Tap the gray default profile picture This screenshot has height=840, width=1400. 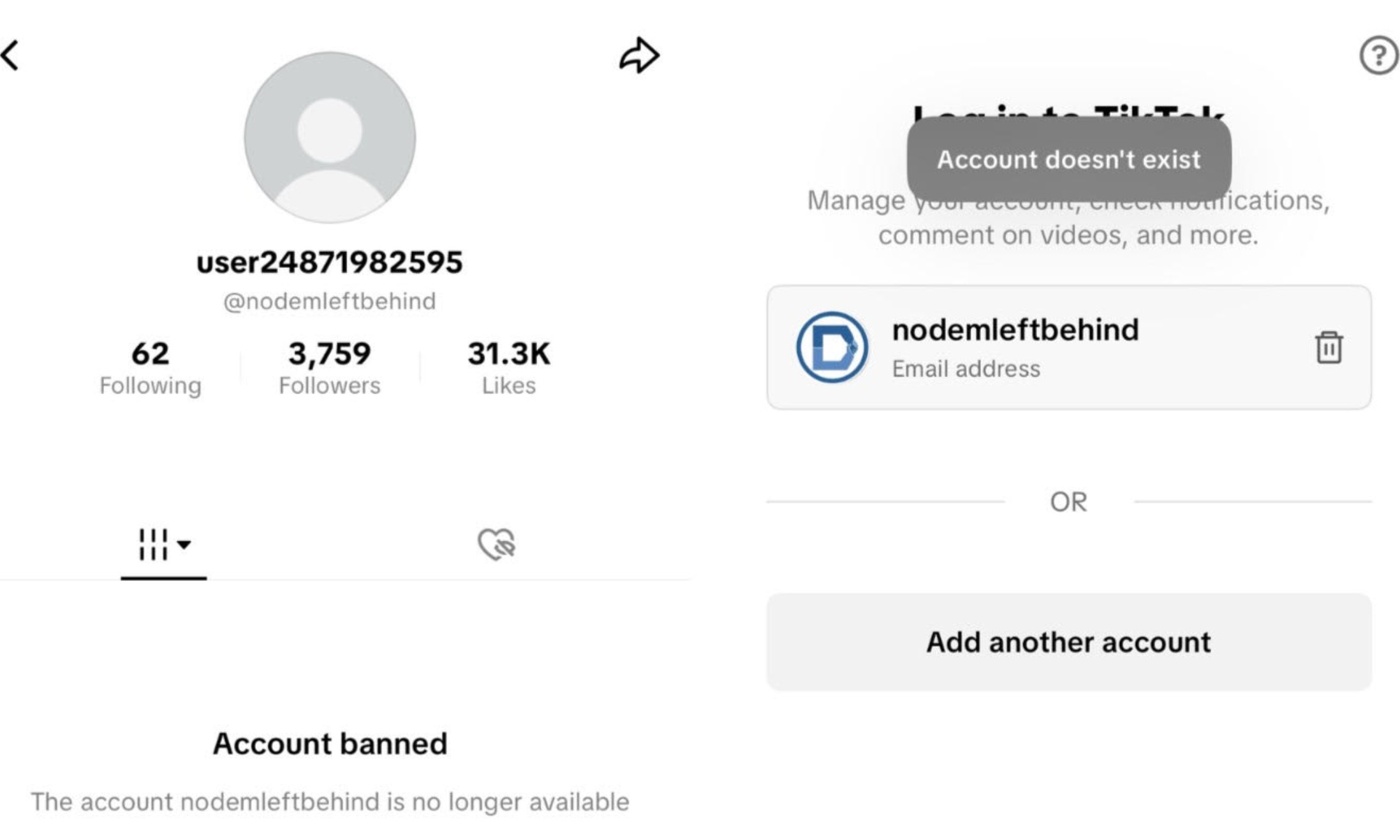point(330,138)
